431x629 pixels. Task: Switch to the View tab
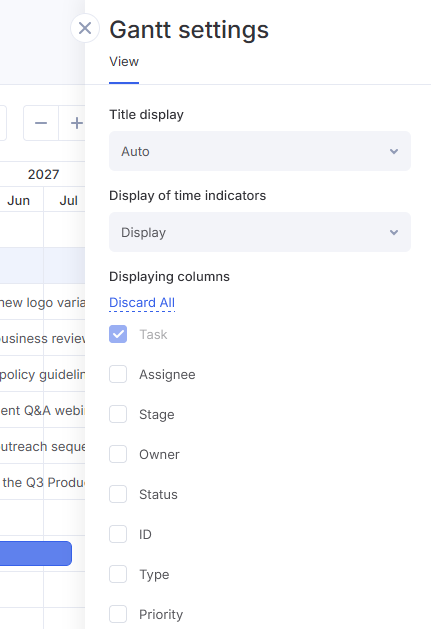click(124, 62)
